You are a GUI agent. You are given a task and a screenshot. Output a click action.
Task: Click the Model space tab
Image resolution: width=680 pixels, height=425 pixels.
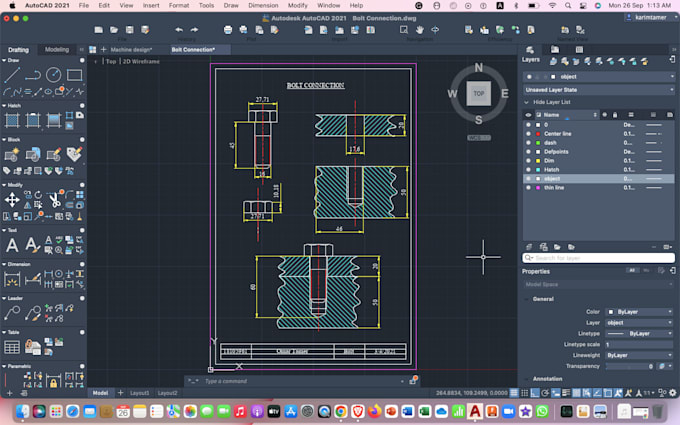pos(100,393)
